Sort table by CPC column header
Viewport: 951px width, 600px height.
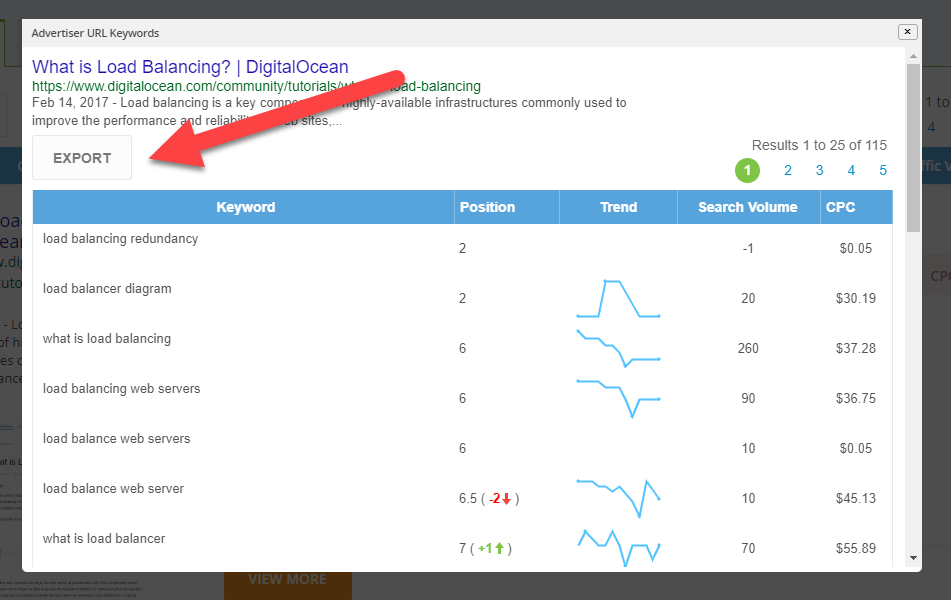click(x=856, y=207)
